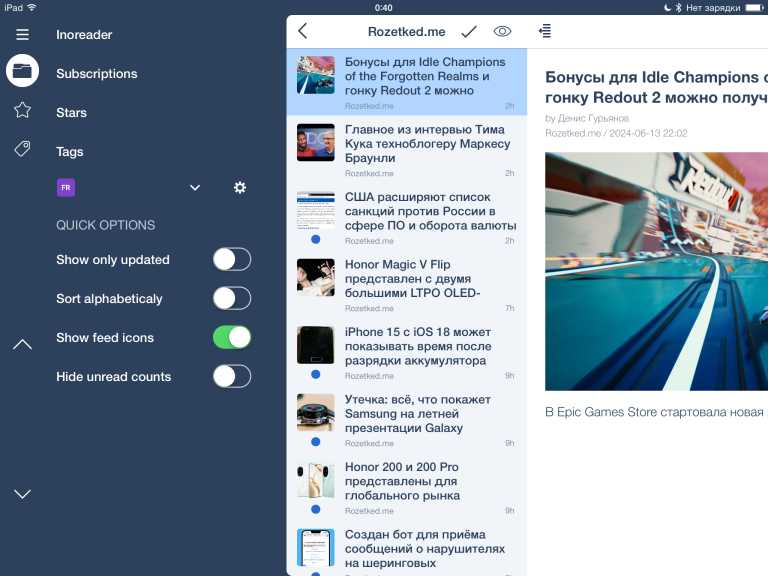Toggle Sort alphabeticaly switch
Image resolution: width=768 pixels, height=576 pixels.
pos(232,298)
